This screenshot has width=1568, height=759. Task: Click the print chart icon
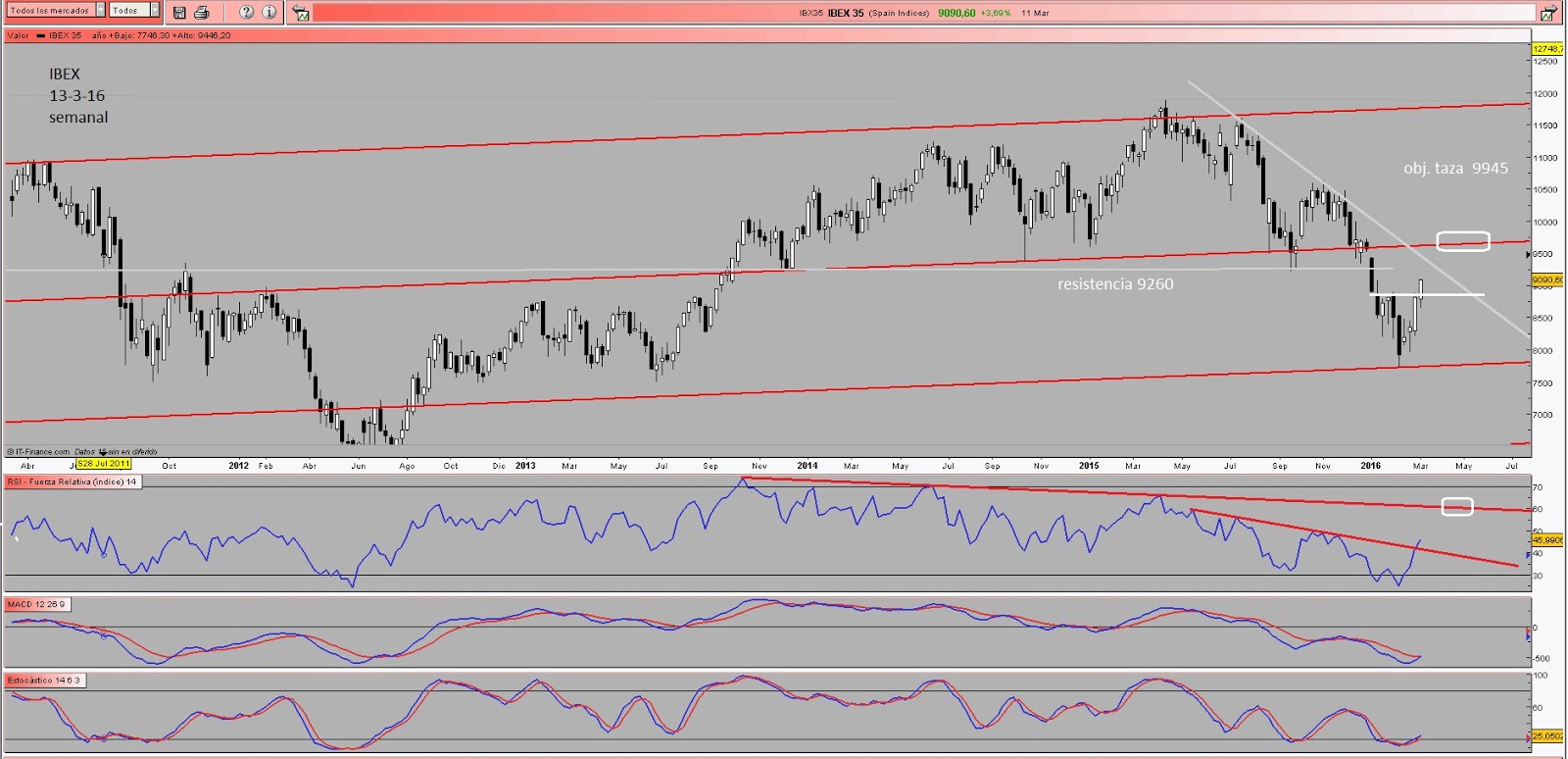[x=202, y=13]
